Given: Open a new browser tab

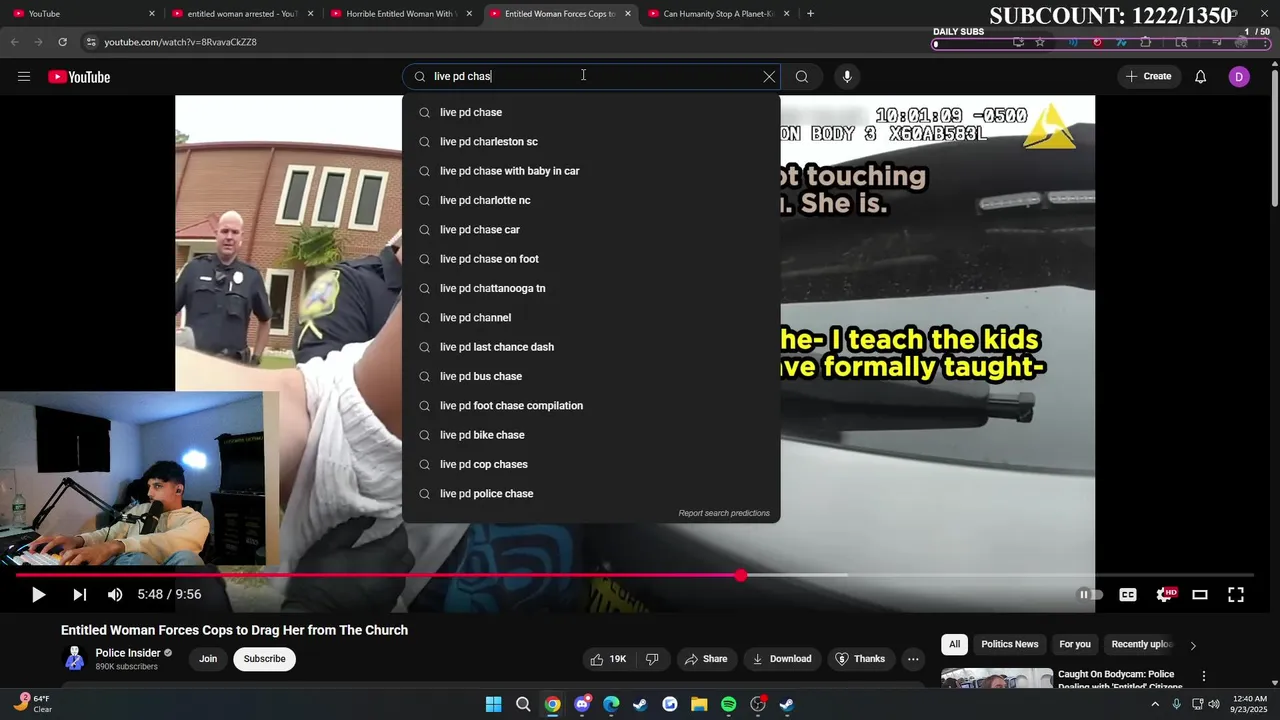Looking at the screenshot, I should 810,14.
